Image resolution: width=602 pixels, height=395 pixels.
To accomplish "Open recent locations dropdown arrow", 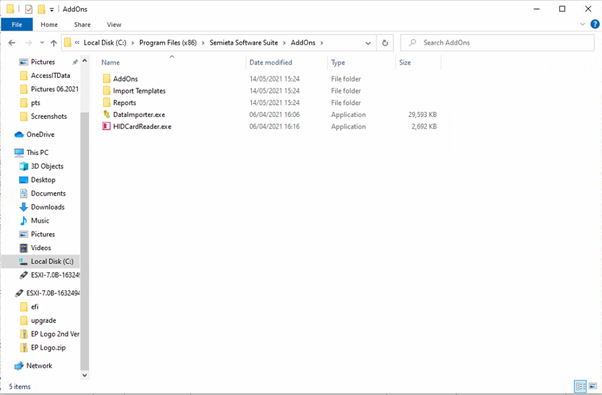I will 42,43.
